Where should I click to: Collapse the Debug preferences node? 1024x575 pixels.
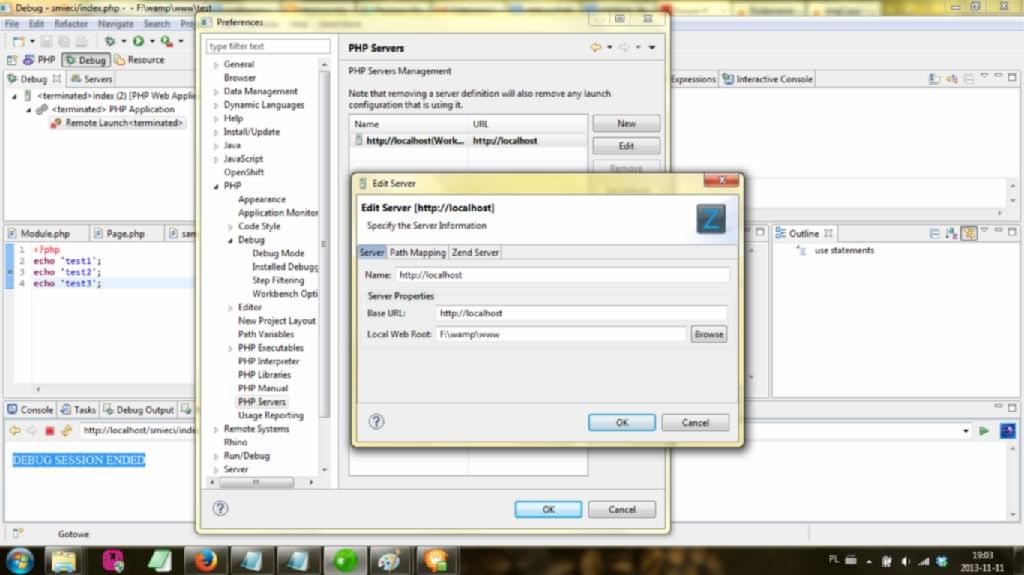(230, 240)
